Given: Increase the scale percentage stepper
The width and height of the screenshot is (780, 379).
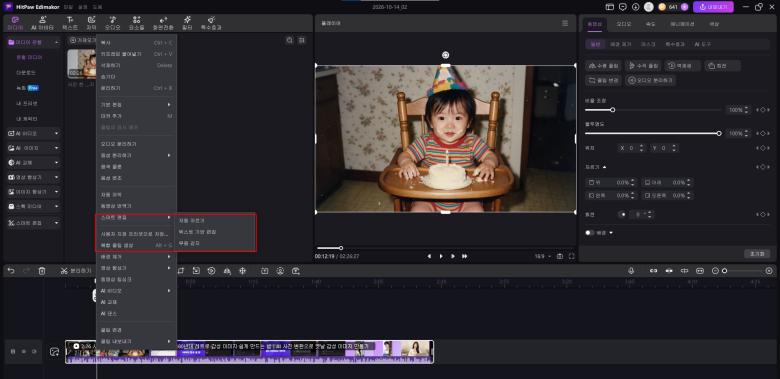Looking at the screenshot, I should [746, 108].
